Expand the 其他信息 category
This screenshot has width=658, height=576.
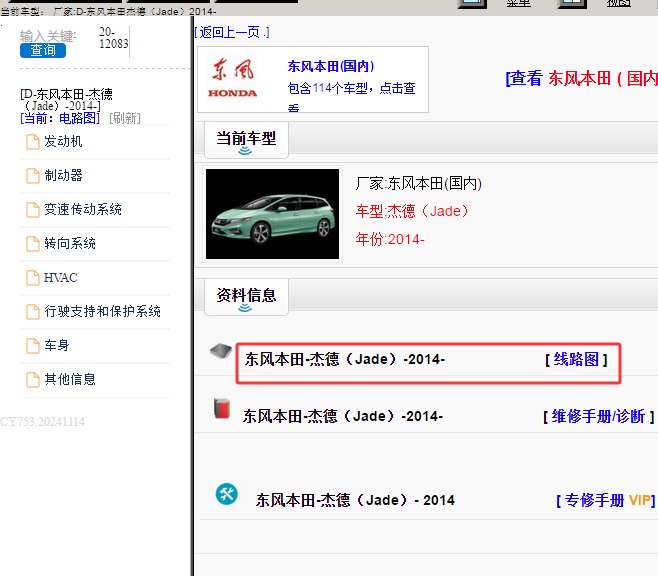[x=70, y=380]
